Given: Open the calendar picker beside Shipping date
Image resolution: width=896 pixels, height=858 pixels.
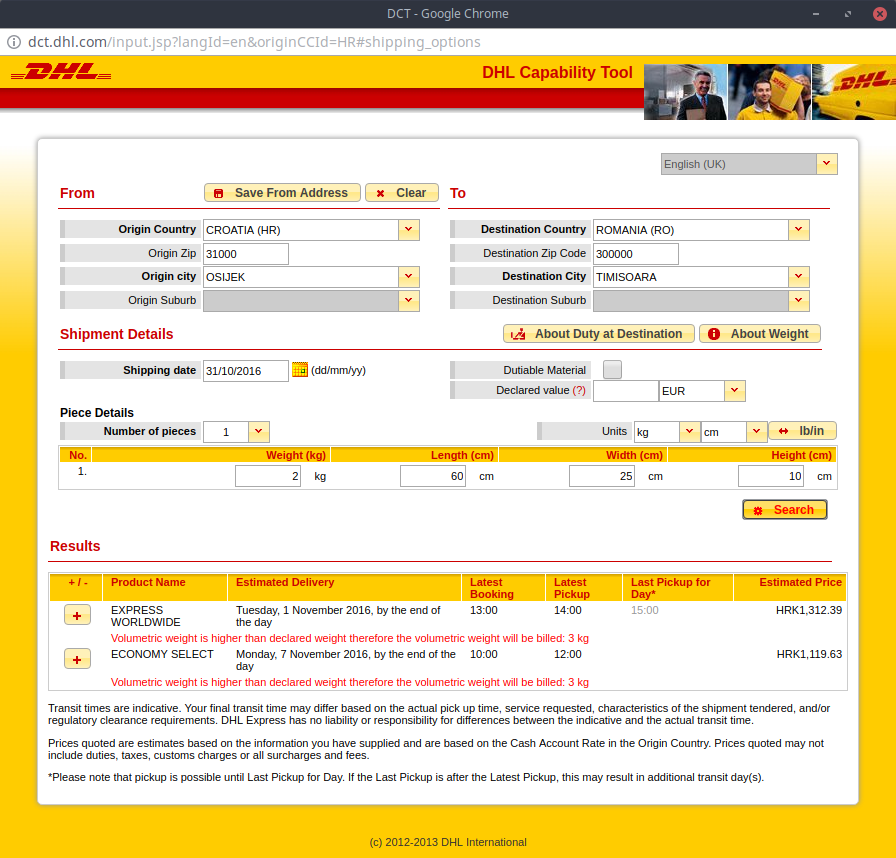Looking at the screenshot, I should pyautogui.click(x=299, y=370).
